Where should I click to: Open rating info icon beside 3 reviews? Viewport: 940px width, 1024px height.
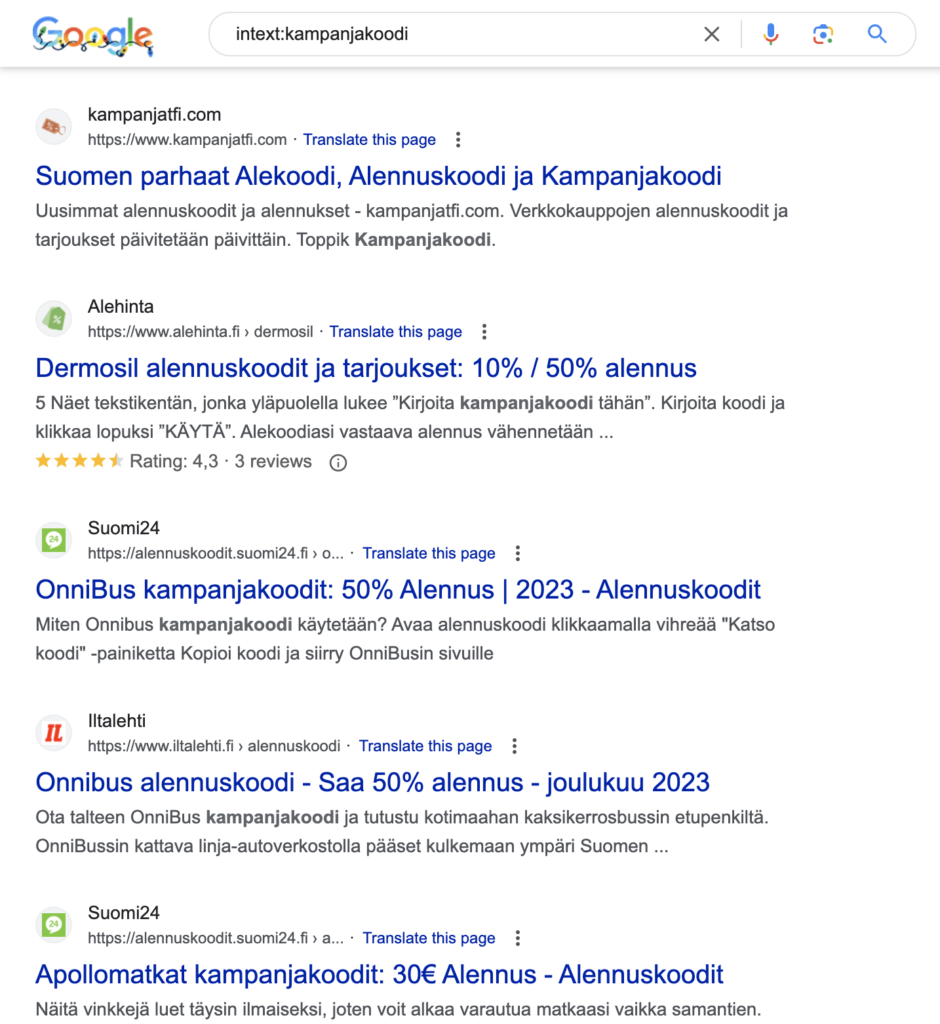point(338,462)
